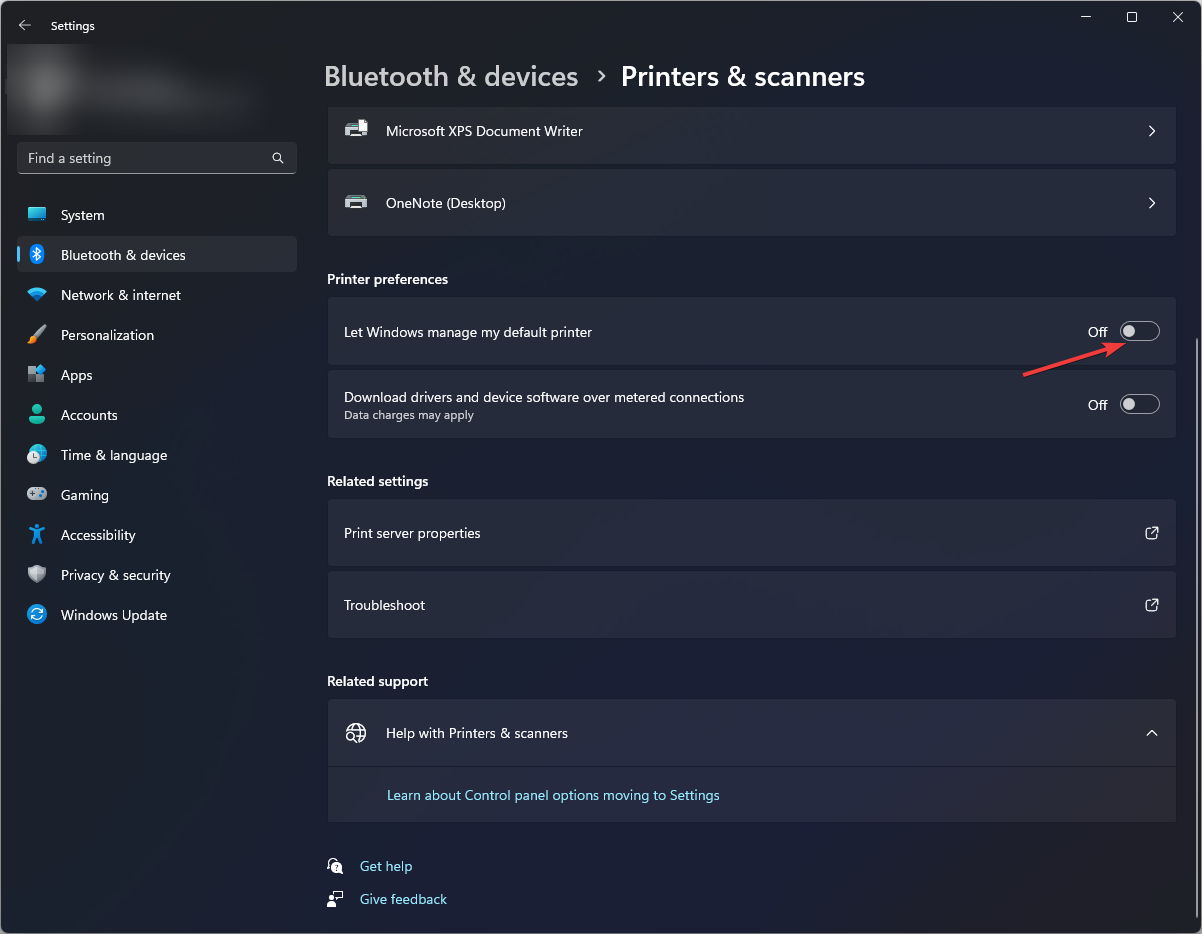Open Network & internet settings
The height and width of the screenshot is (934, 1202).
tap(157, 295)
